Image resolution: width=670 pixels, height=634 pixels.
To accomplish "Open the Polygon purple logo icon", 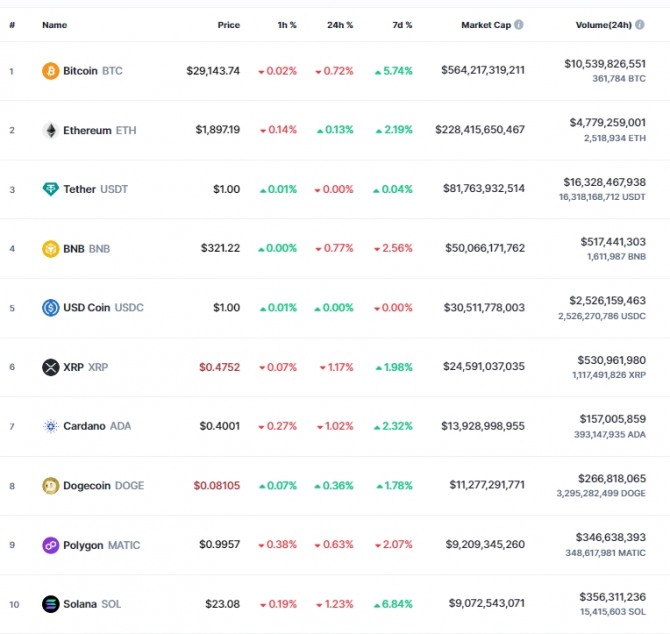I will tap(50, 545).
